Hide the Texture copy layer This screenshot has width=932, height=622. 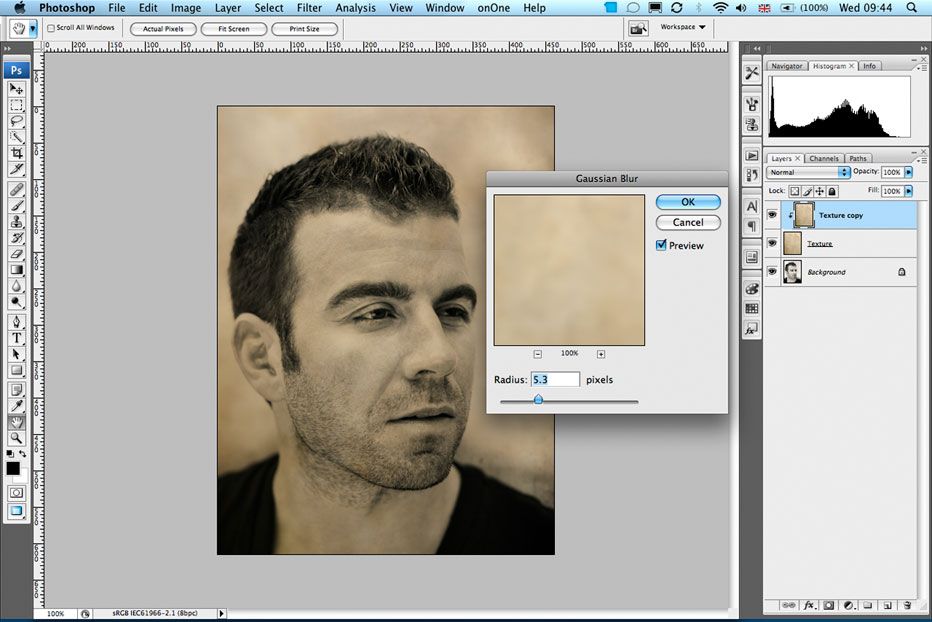772,215
